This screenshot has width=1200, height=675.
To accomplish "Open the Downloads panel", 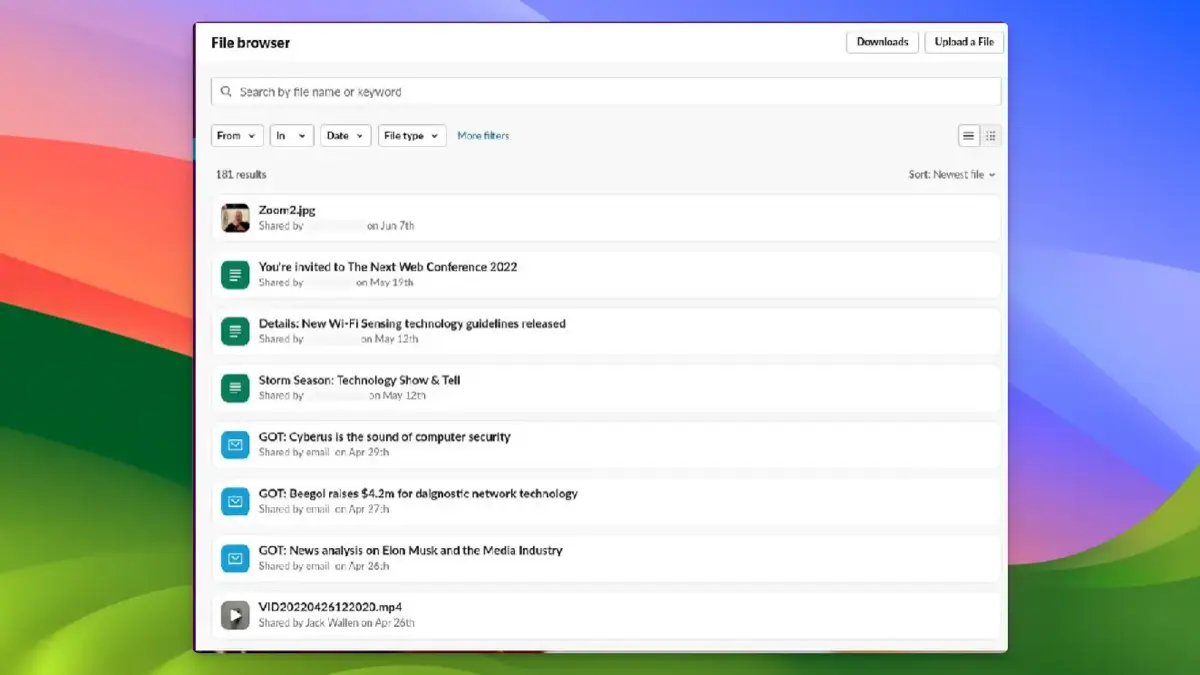I will (882, 42).
